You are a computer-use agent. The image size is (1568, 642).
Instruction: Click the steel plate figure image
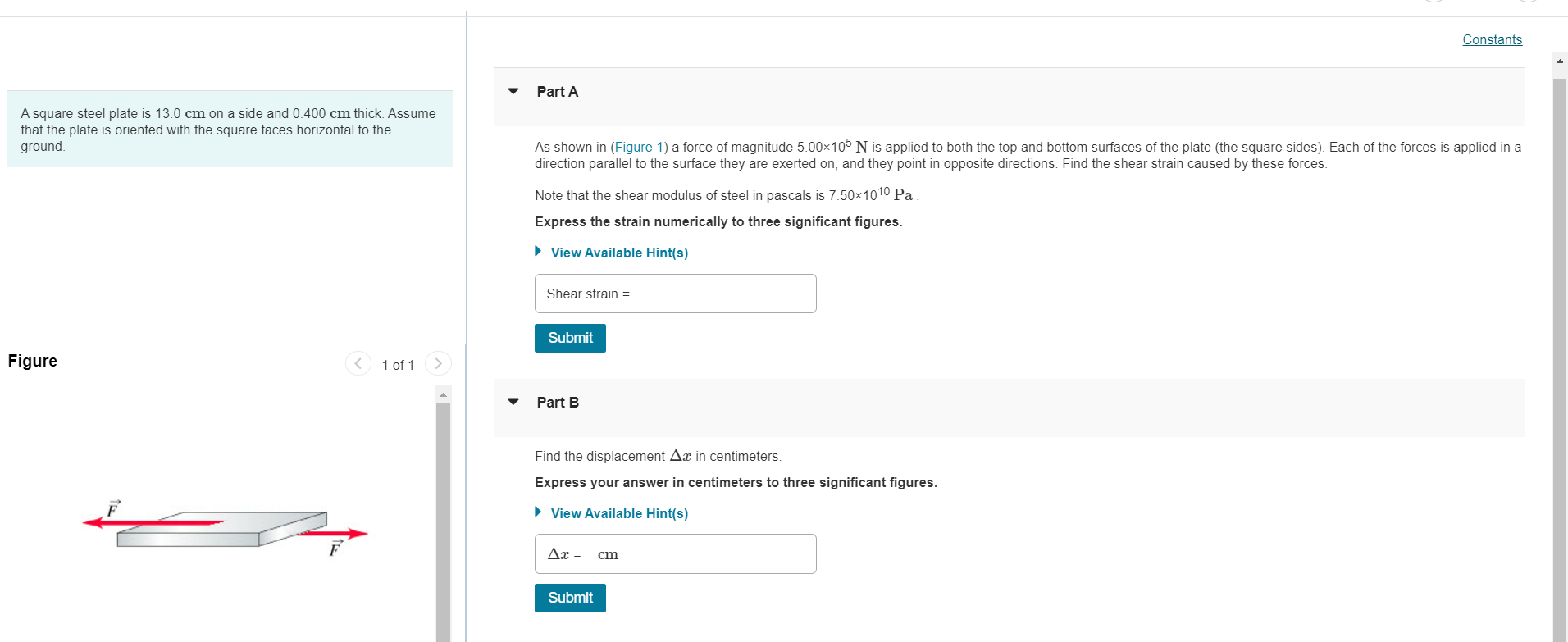pyautogui.click(x=225, y=526)
